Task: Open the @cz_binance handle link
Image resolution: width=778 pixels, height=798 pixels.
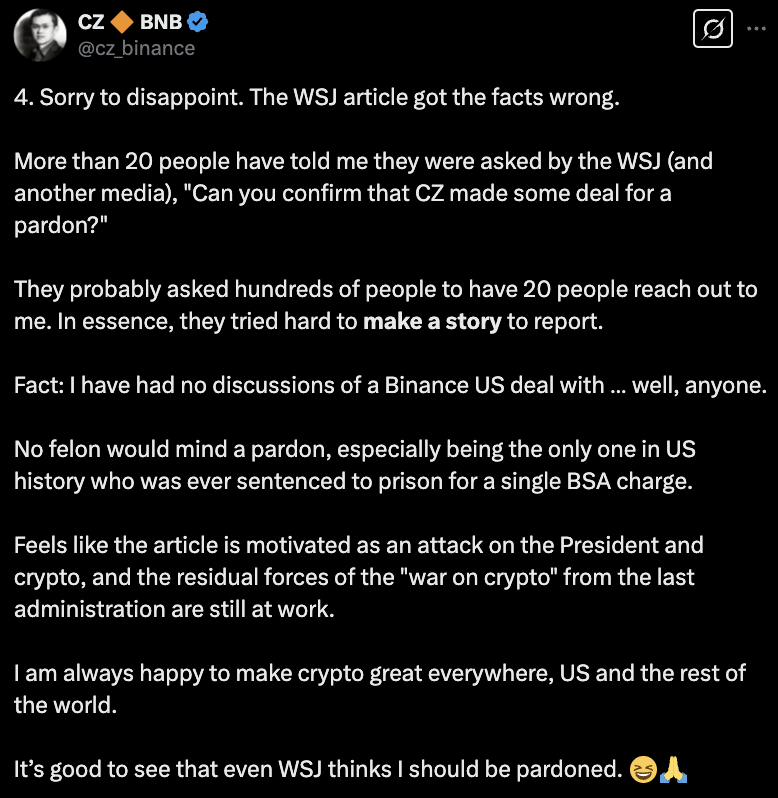Action: pos(136,47)
